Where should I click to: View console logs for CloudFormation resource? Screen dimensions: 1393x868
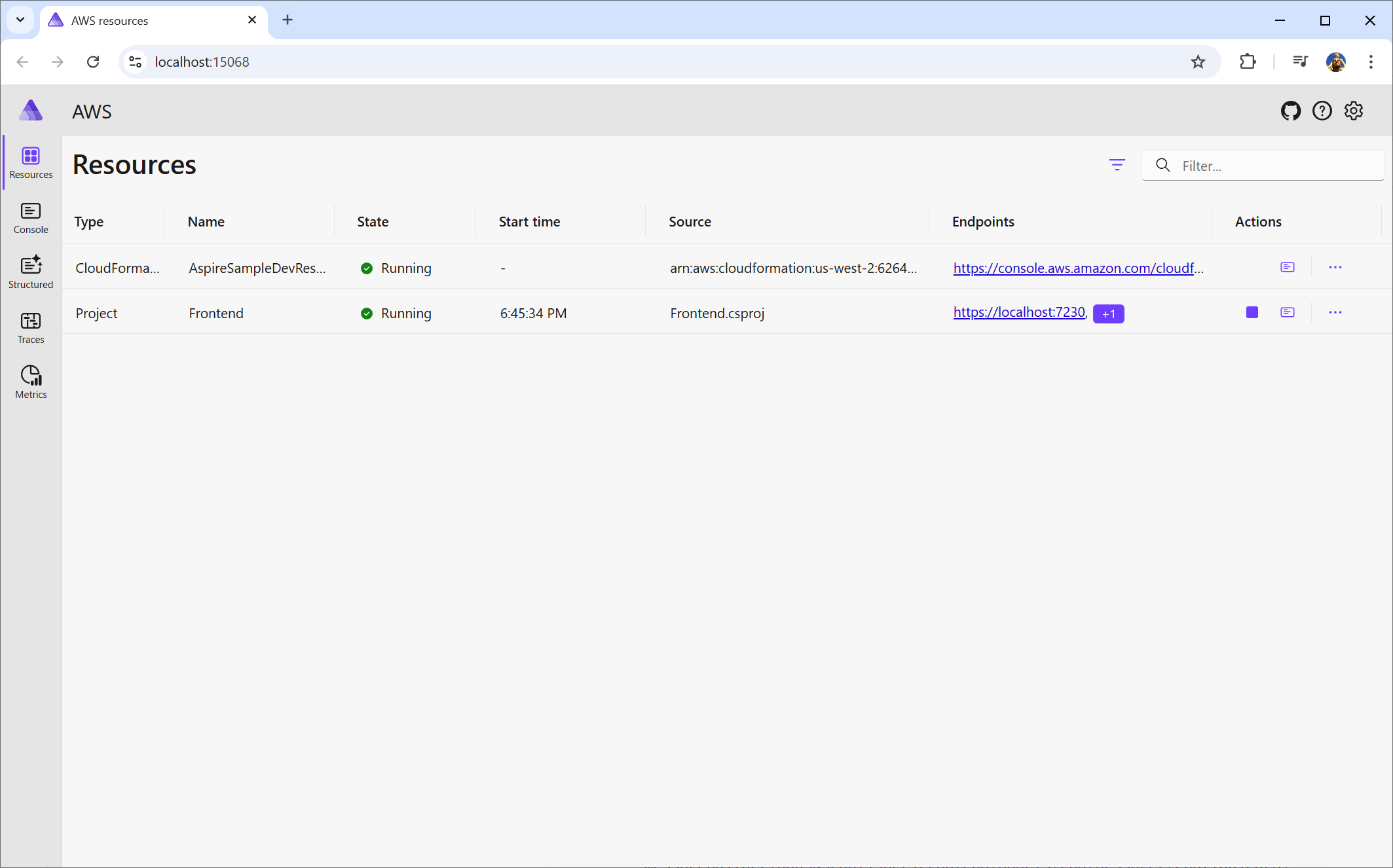click(1287, 268)
